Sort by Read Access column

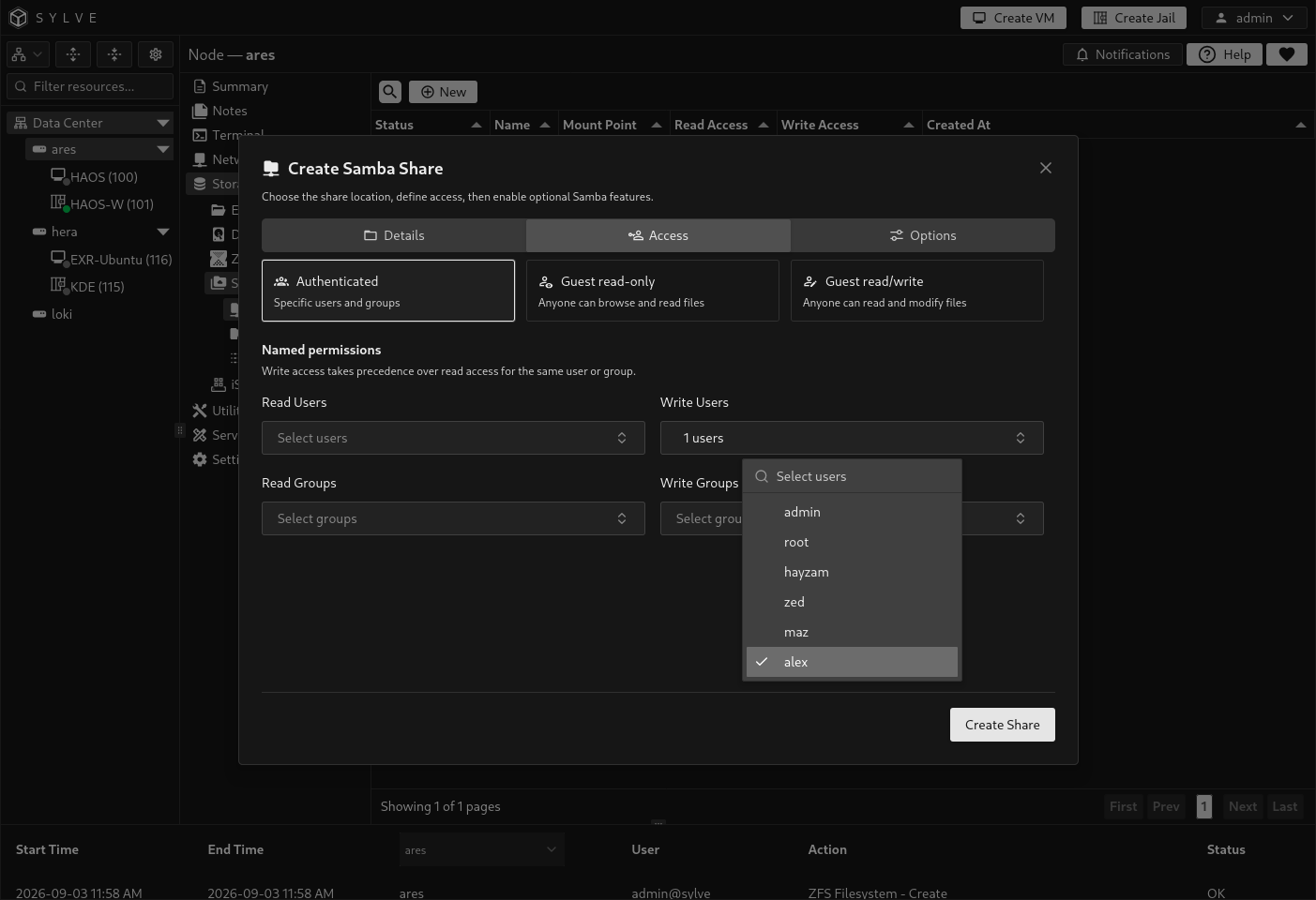coord(721,125)
